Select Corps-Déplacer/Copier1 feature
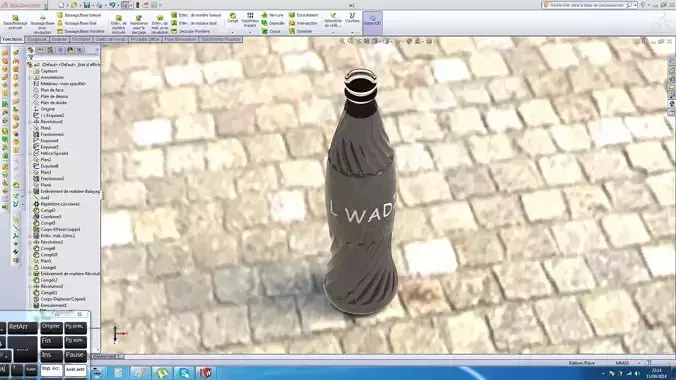Viewport: 676px width, 380px height. [63, 299]
